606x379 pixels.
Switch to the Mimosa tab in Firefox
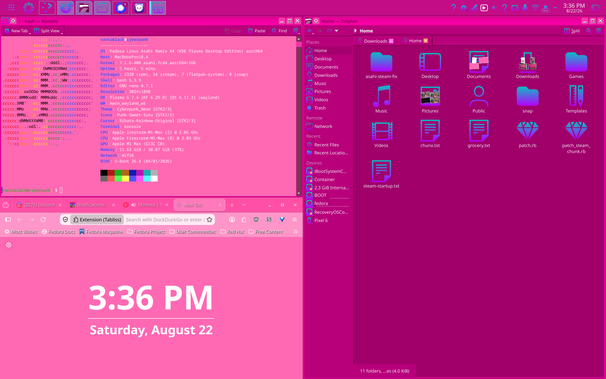(146, 205)
